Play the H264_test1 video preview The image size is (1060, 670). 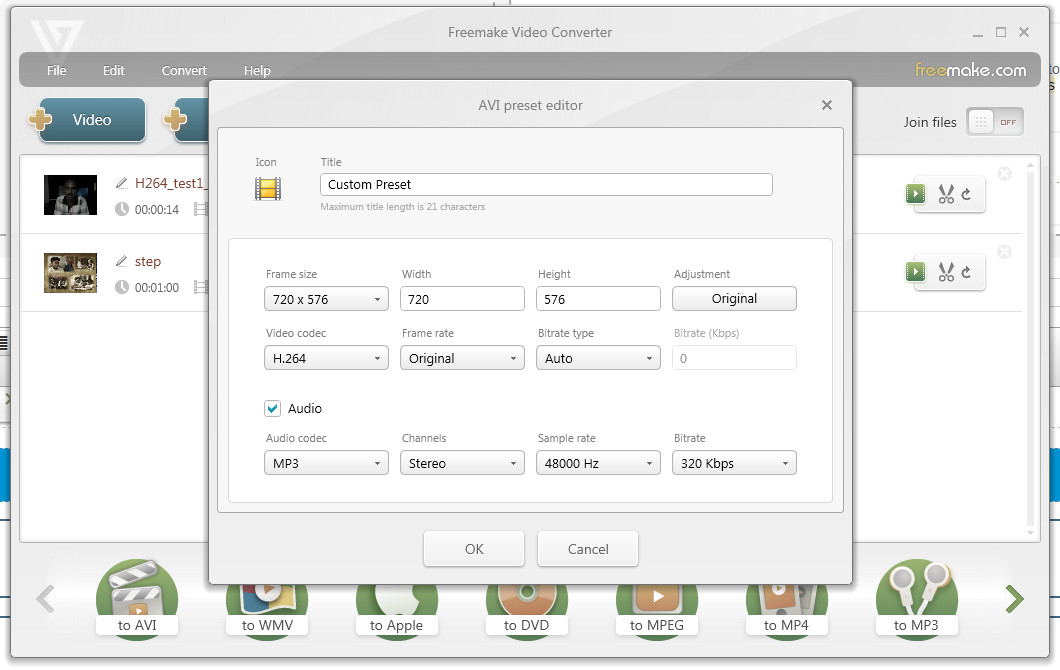(x=915, y=194)
